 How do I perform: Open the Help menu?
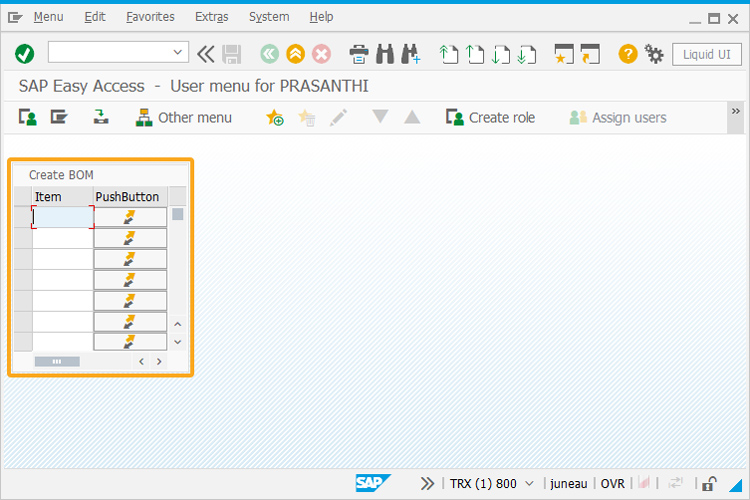click(x=321, y=17)
